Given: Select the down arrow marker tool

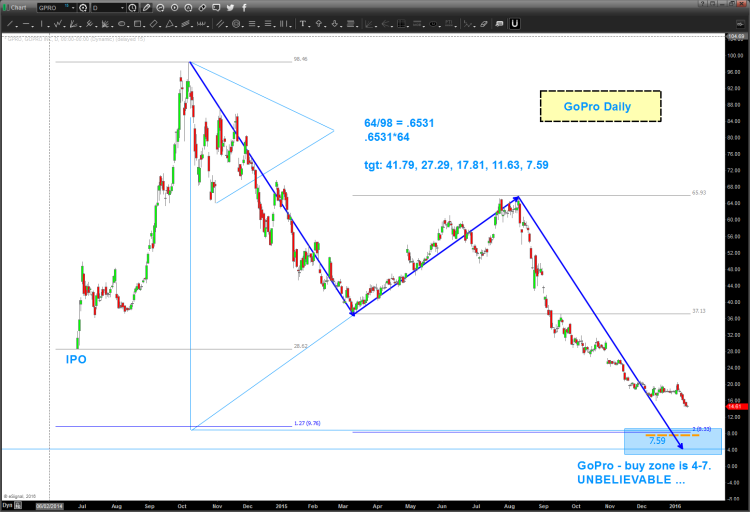Looking at the screenshot, I should pyautogui.click(x=334, y=23).
